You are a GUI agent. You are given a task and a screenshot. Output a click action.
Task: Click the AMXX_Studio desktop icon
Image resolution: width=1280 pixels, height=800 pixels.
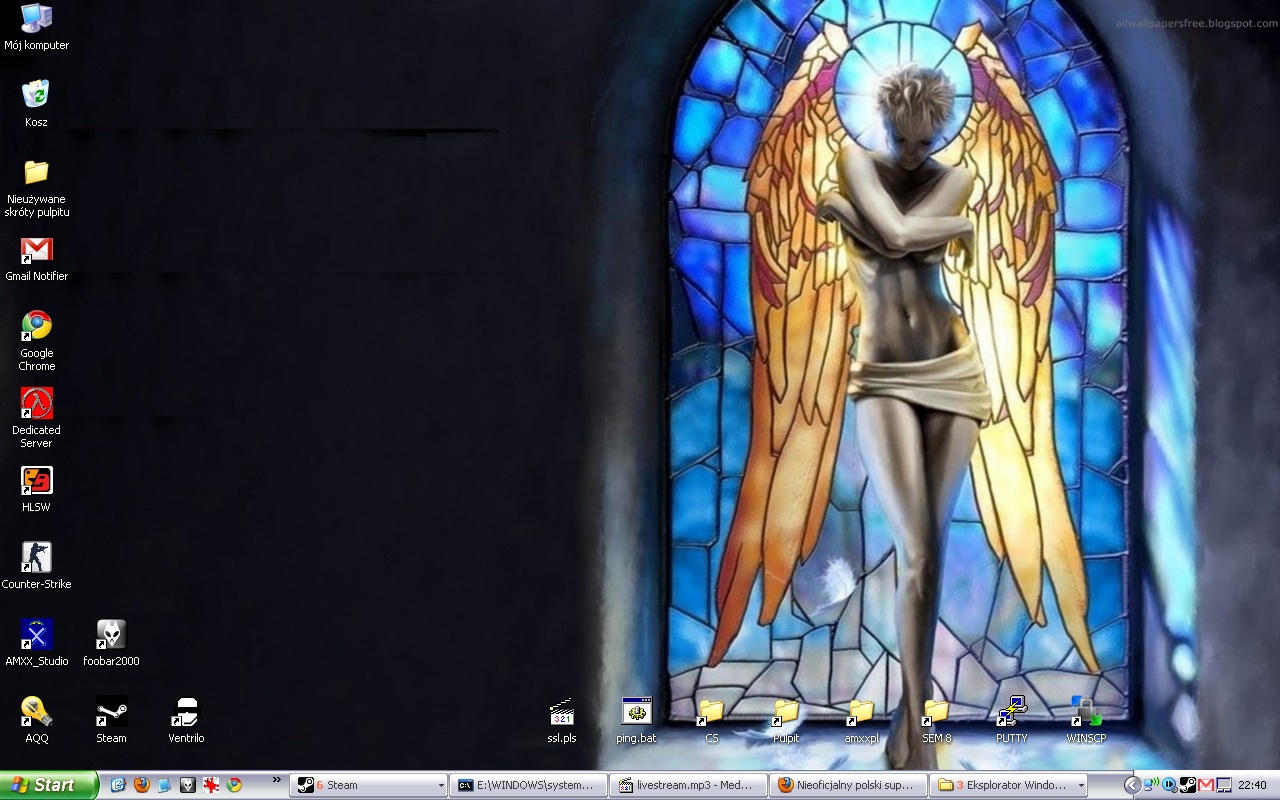37,635
